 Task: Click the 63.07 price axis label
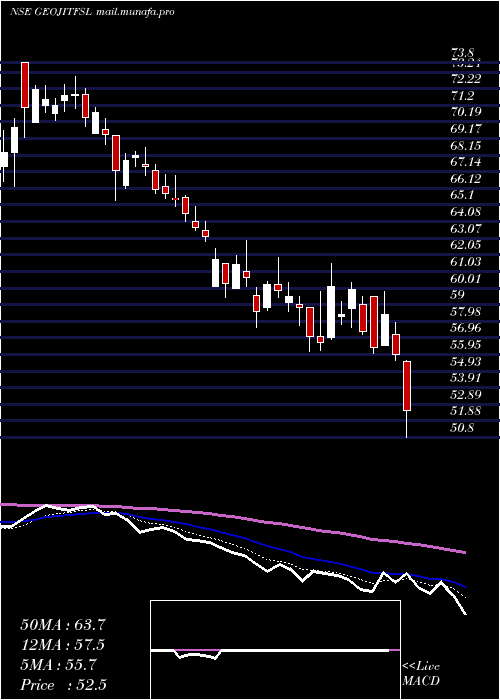pyautogui.click(x=466, y=229)
